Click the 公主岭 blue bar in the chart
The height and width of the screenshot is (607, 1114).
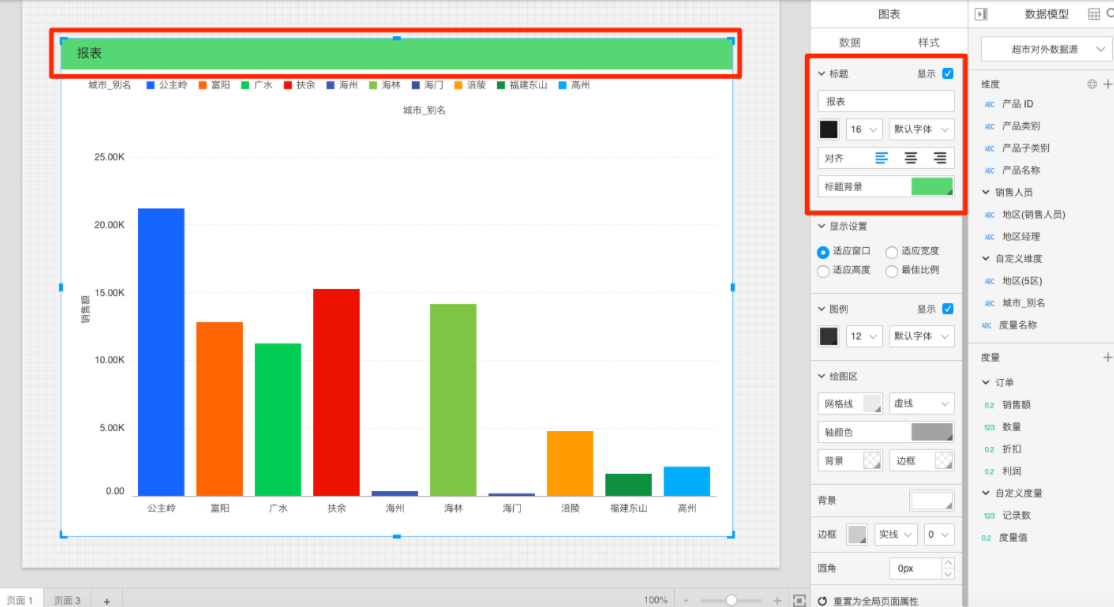click(x=161, y=352)
